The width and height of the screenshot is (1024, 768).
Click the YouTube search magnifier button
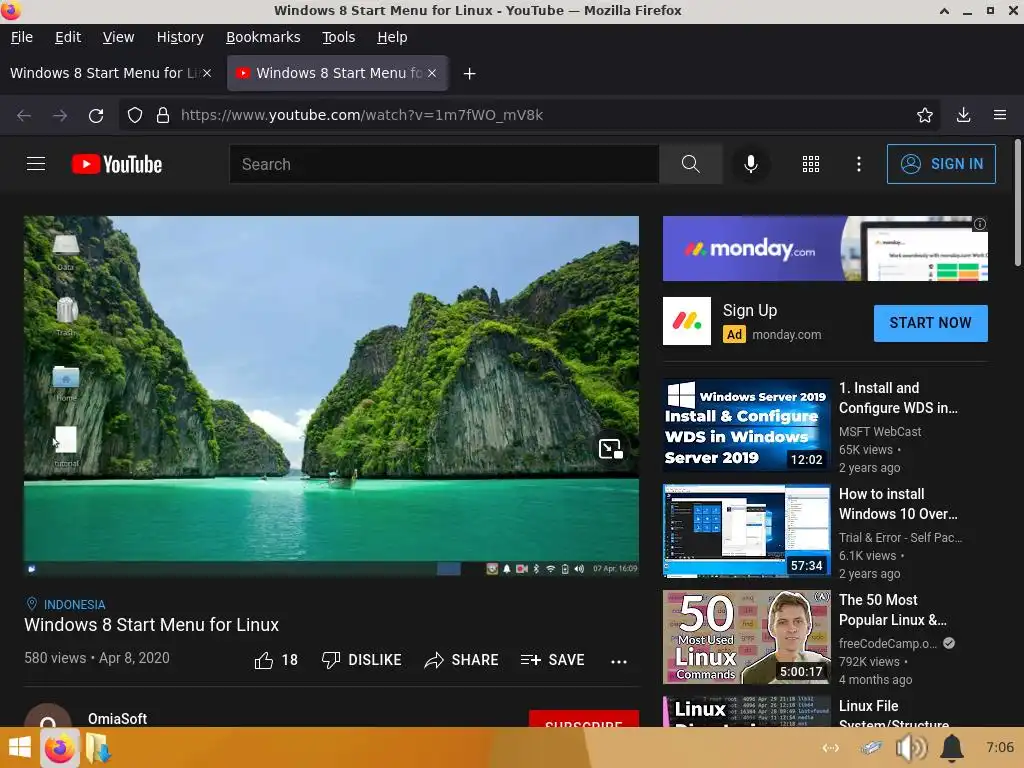click(690, 164)
